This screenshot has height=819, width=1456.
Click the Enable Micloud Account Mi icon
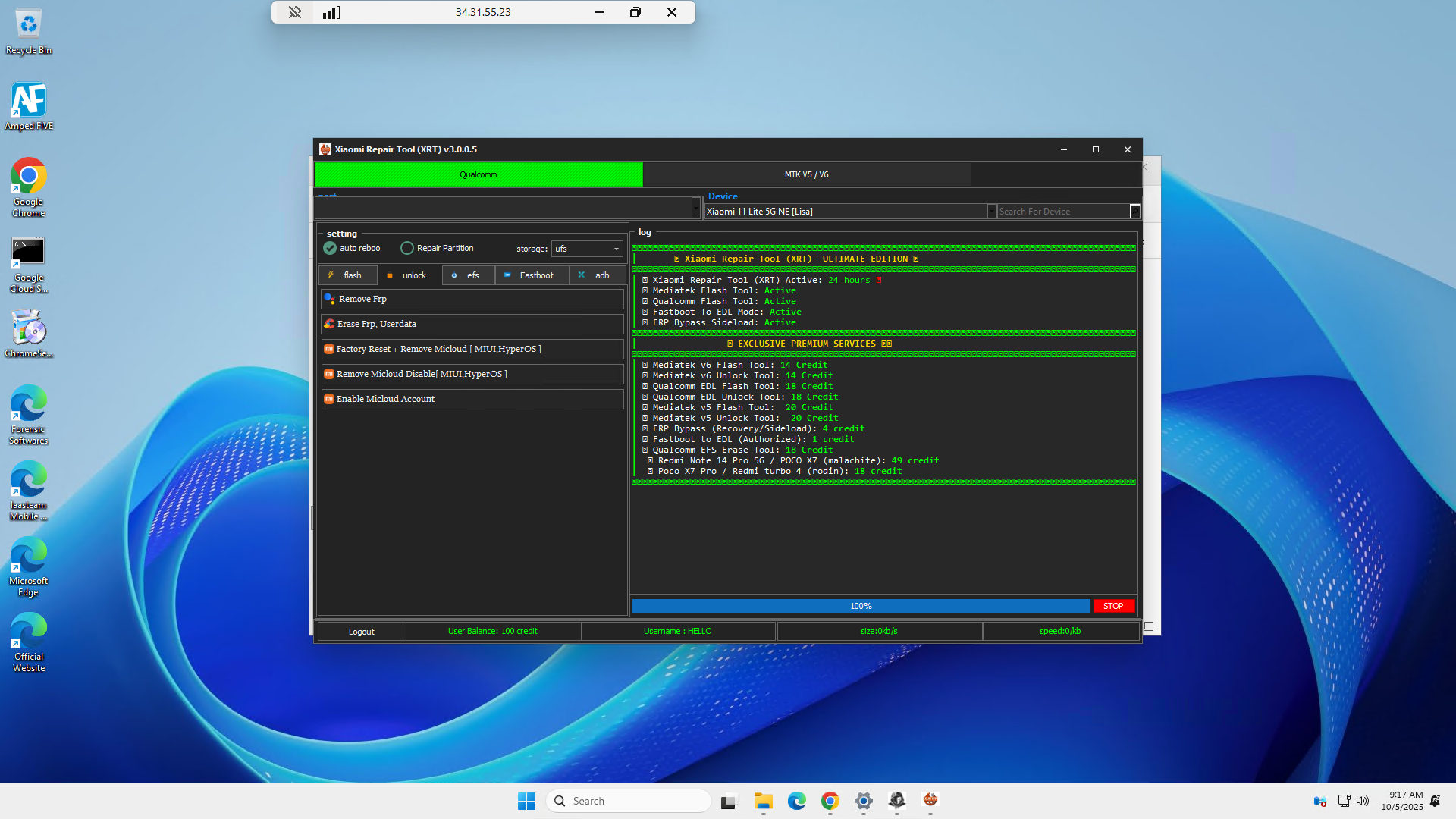pyautogui.click(x=329, y=399)
